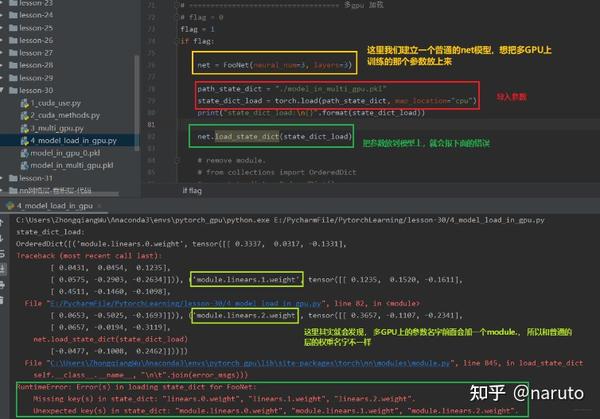Expand the lesson-31 folder
600x419 pixels.
2,178
